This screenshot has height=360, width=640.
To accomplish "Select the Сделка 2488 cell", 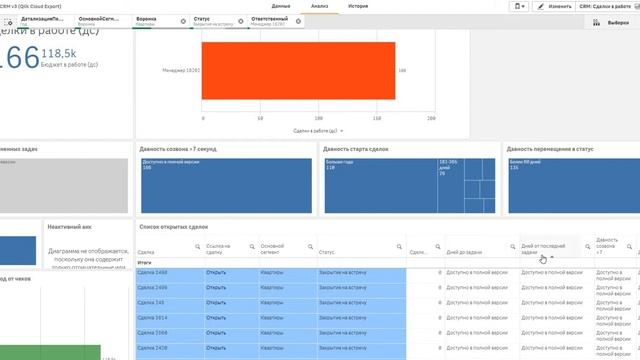I will pos(170,276).
